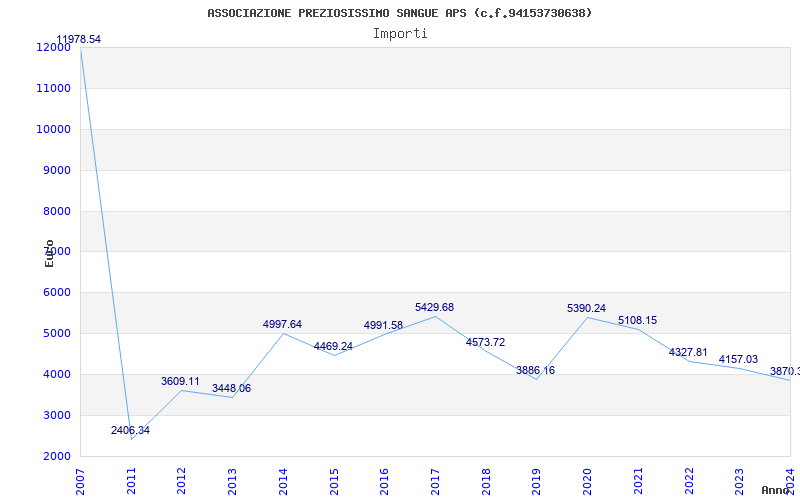The height and width of the screenshot is (500, 800).
Task: Click the Anno axis title
Action: [775, 490]
